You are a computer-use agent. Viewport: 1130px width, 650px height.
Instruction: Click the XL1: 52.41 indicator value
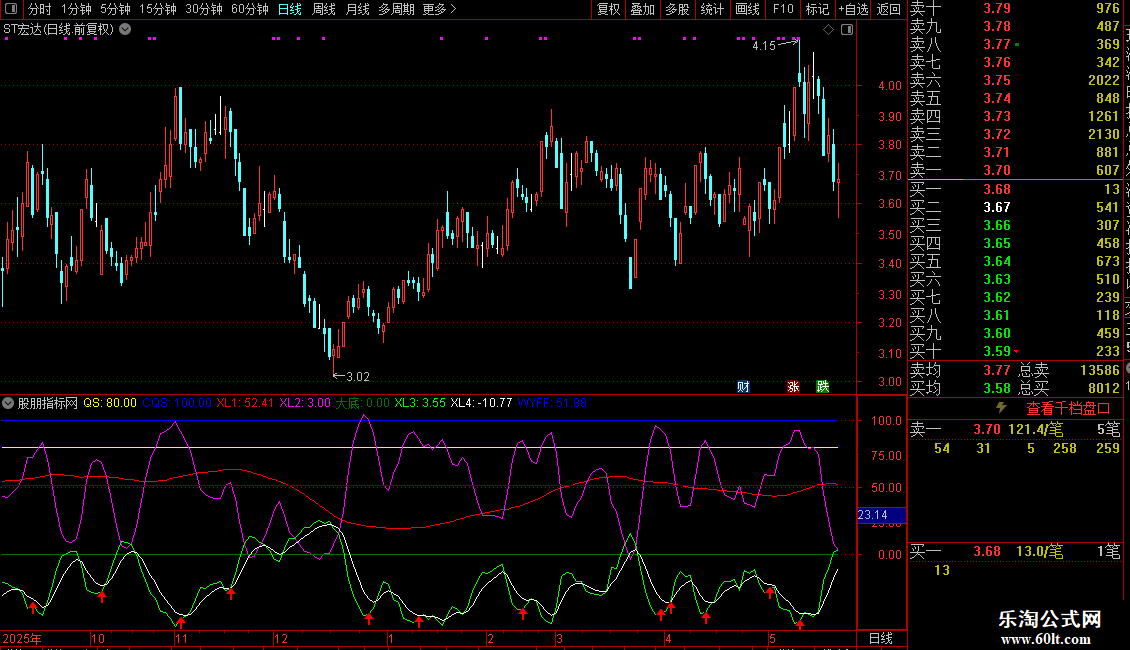coord(245,403)
